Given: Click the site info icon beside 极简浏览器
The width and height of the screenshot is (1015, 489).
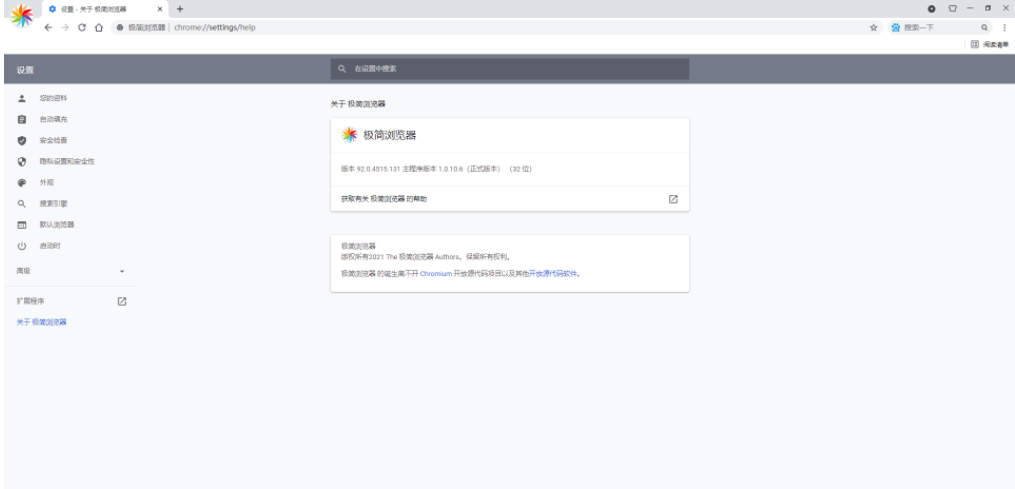Looking at the screenshot, I should click(120, 27).
